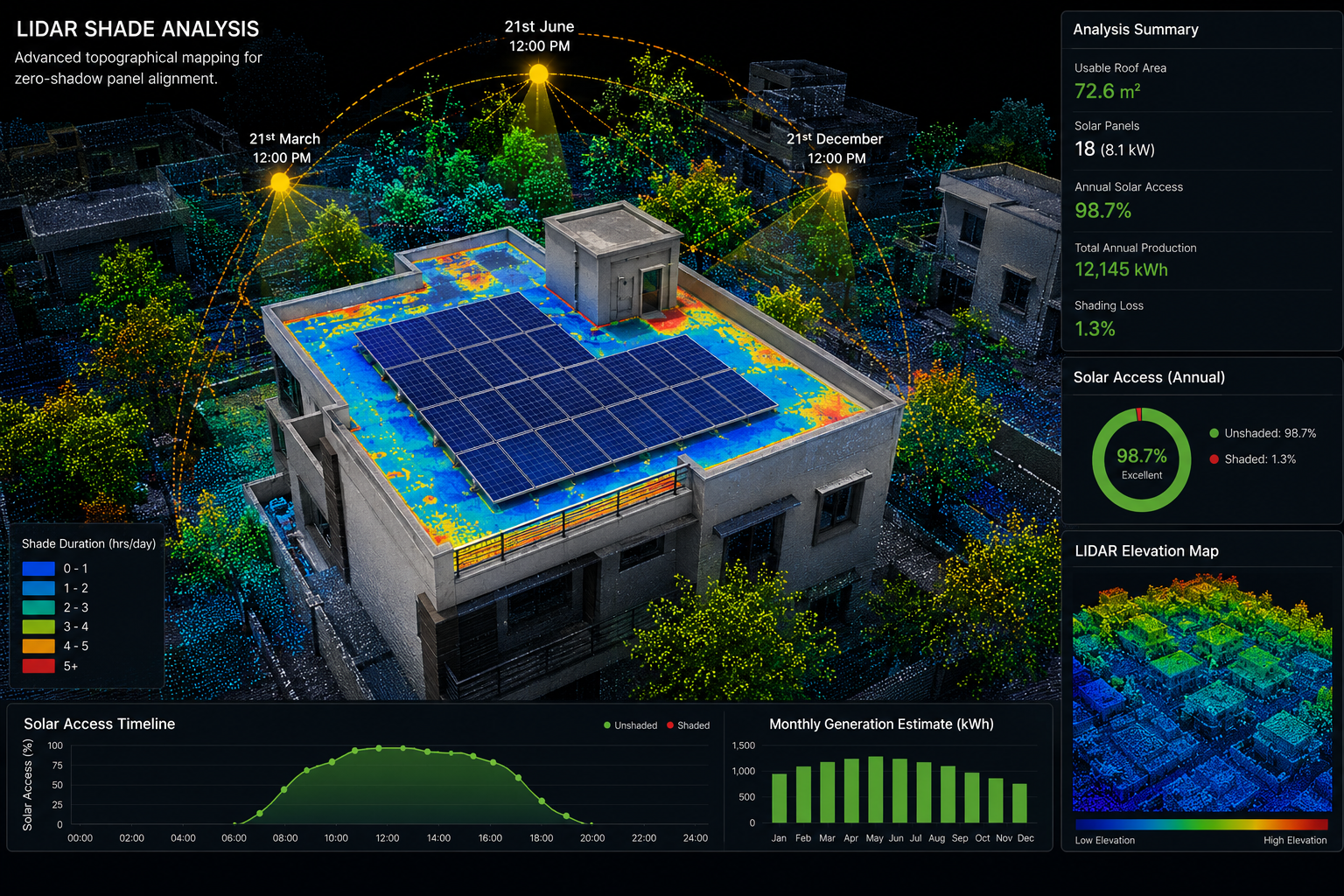Click the Shaded 1.3% legend dot

coord(1214,458)
